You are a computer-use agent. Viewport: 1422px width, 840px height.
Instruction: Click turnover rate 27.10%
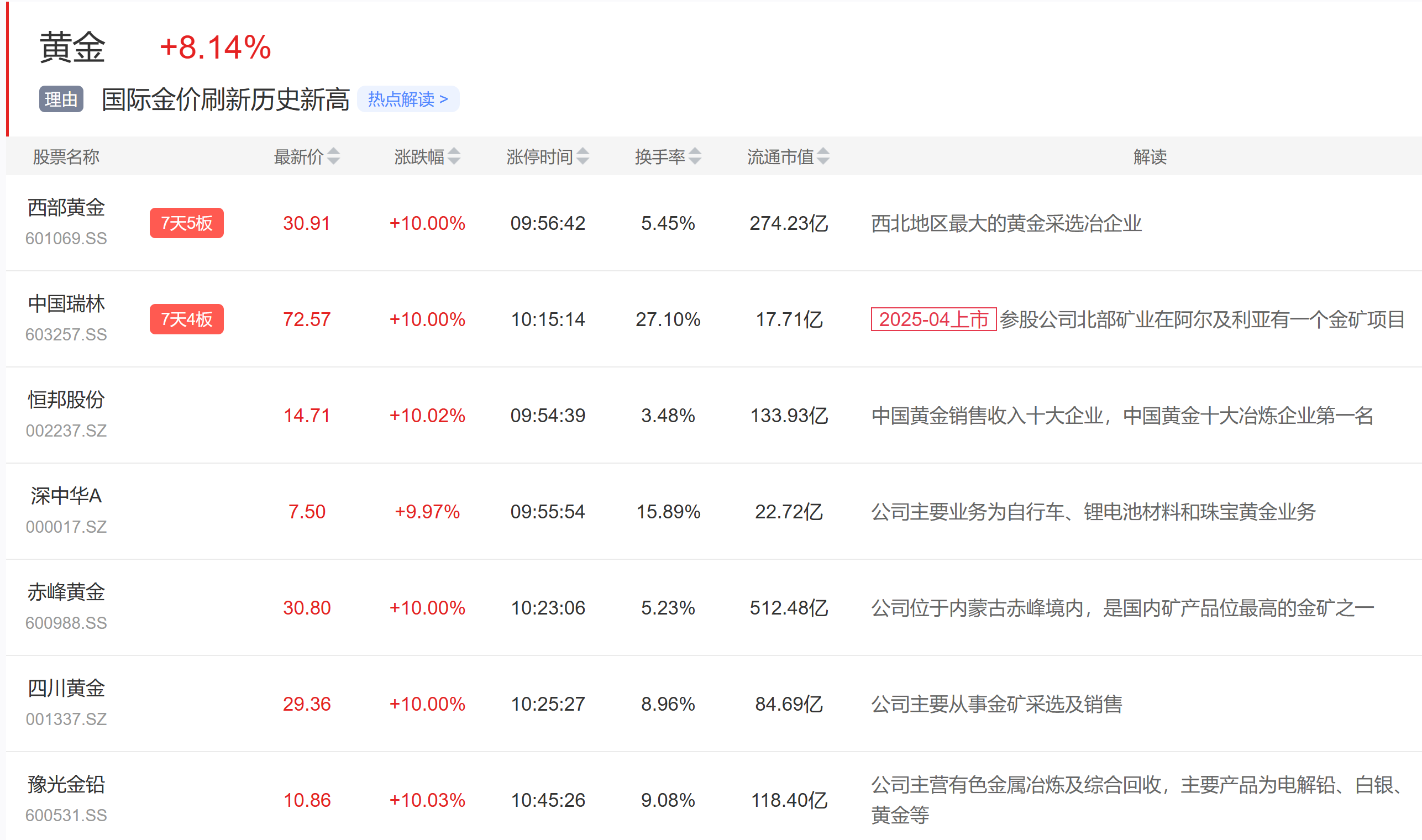click(668, 320)
